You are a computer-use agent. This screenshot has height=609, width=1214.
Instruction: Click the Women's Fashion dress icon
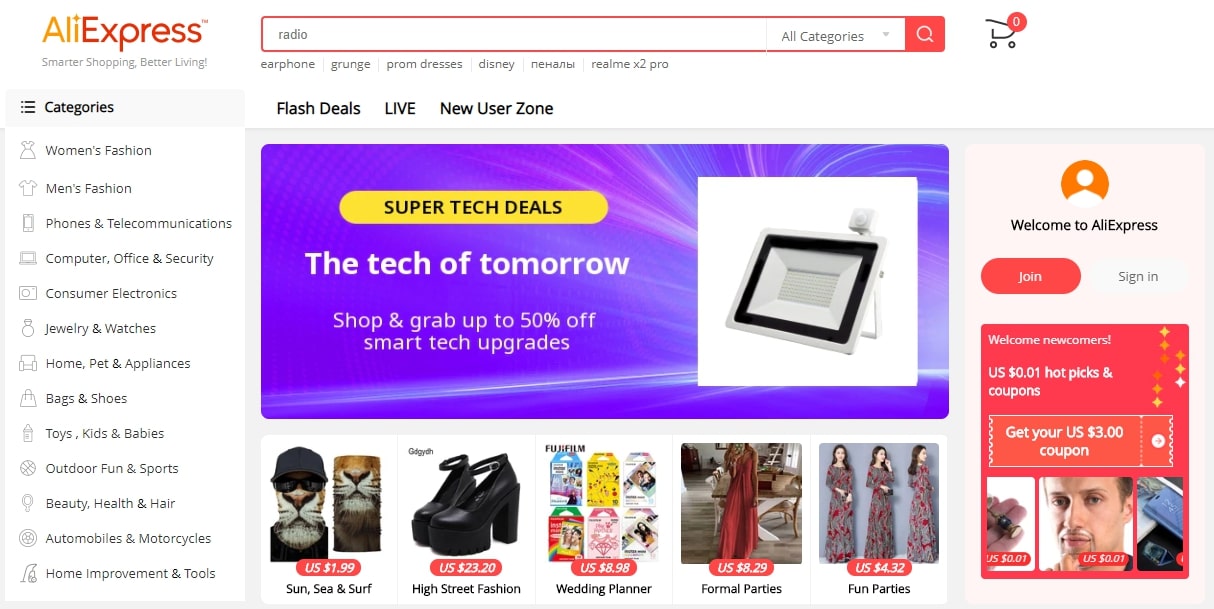(28, 150)
